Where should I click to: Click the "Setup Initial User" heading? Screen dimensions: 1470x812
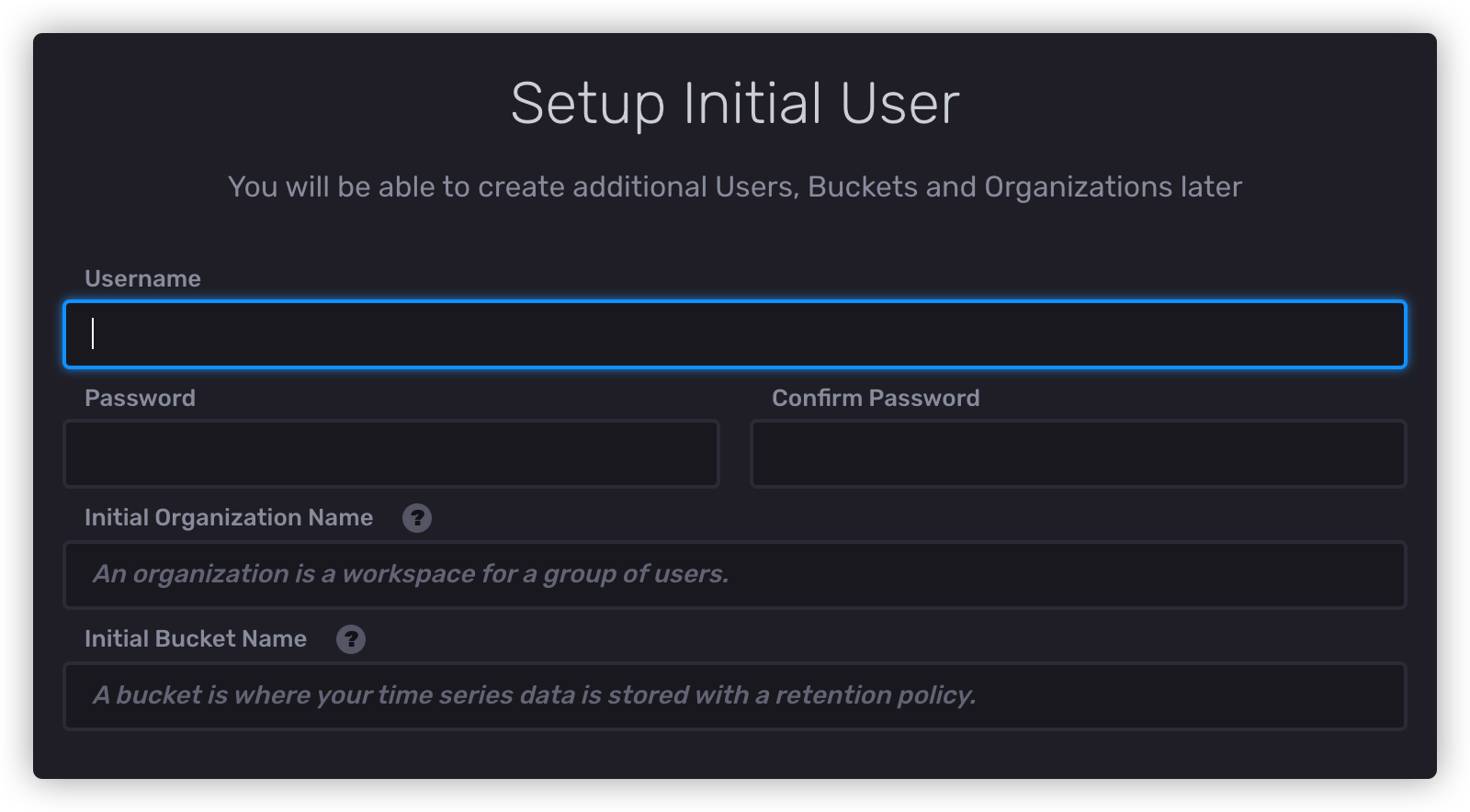(x=735, y=103)
